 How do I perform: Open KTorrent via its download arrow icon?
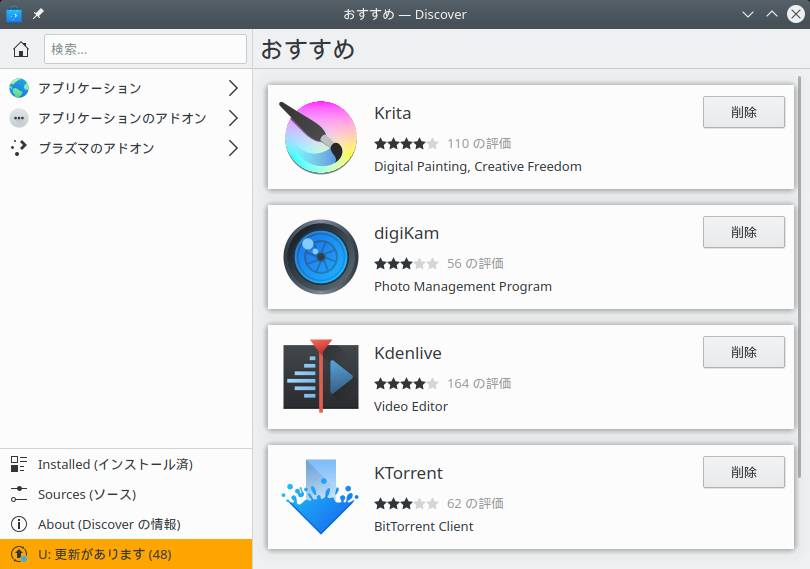[x=320, y=496]
